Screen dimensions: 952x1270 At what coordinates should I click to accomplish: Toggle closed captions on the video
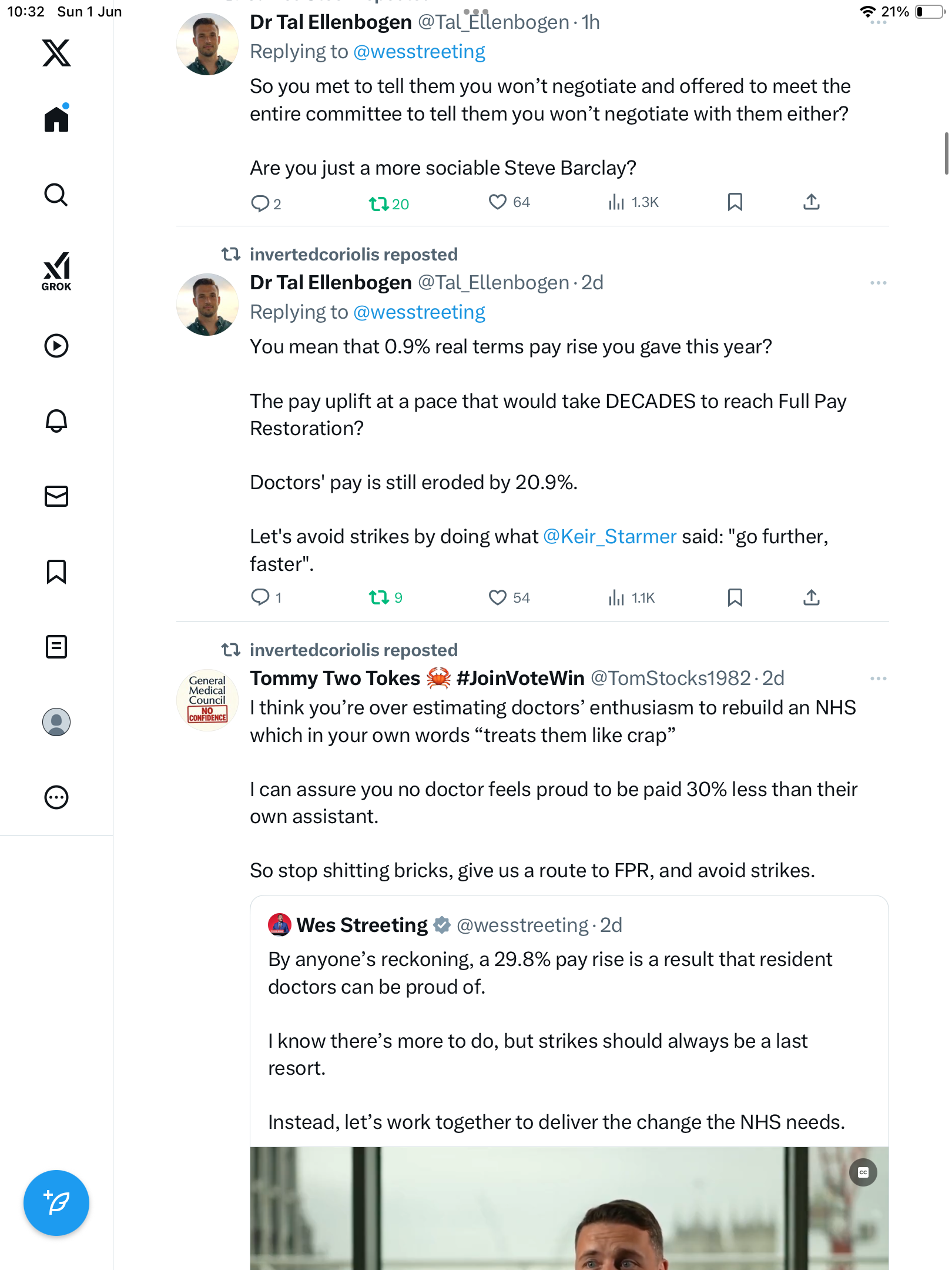point(863,1172)
